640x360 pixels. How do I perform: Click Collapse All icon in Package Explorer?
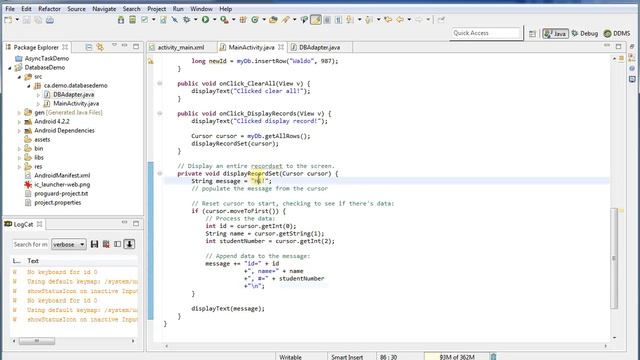pyautogui.click(x=89, y=47)
